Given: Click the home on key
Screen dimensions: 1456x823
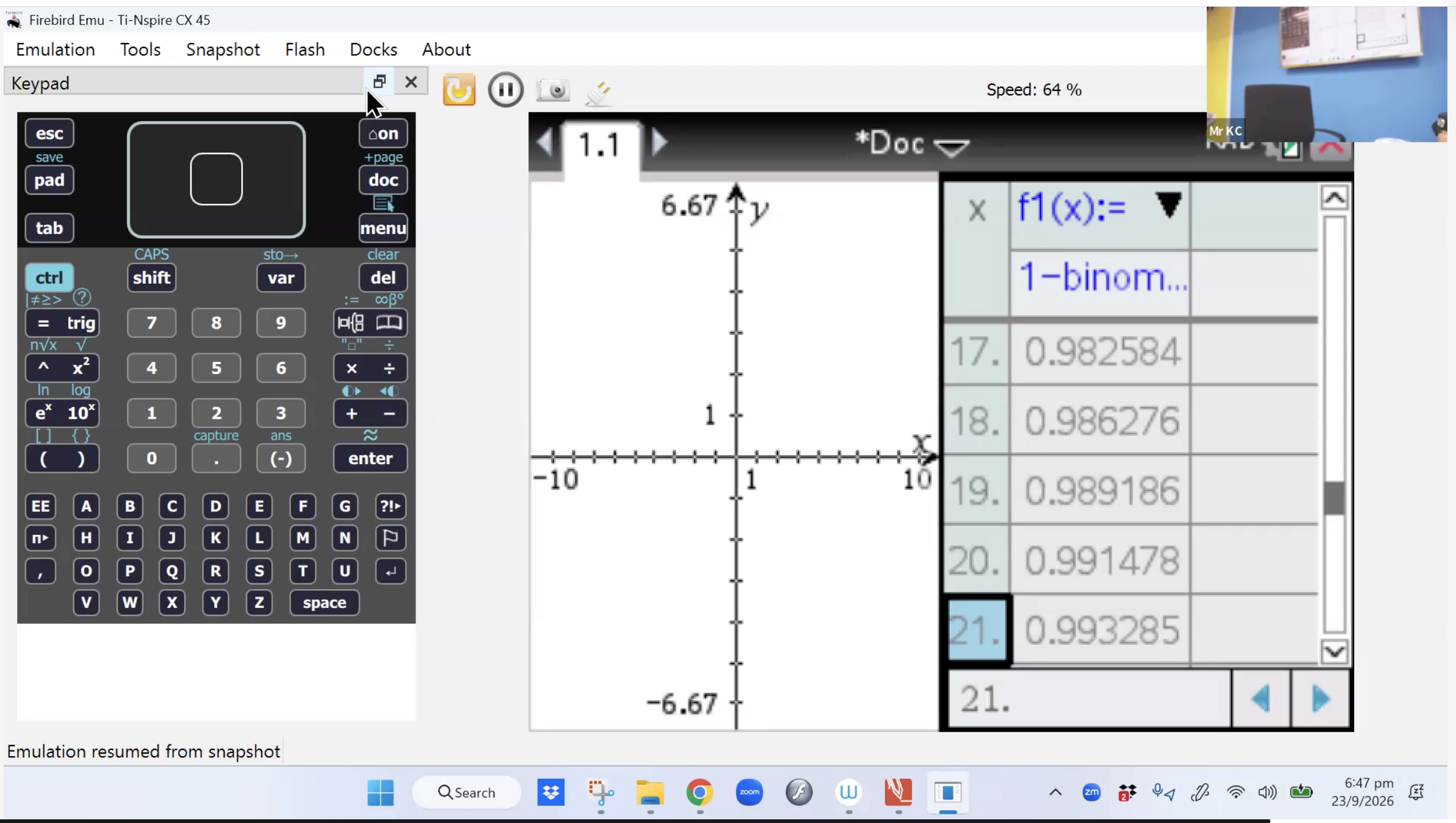Looking at the screenshot, I should 383,133.
